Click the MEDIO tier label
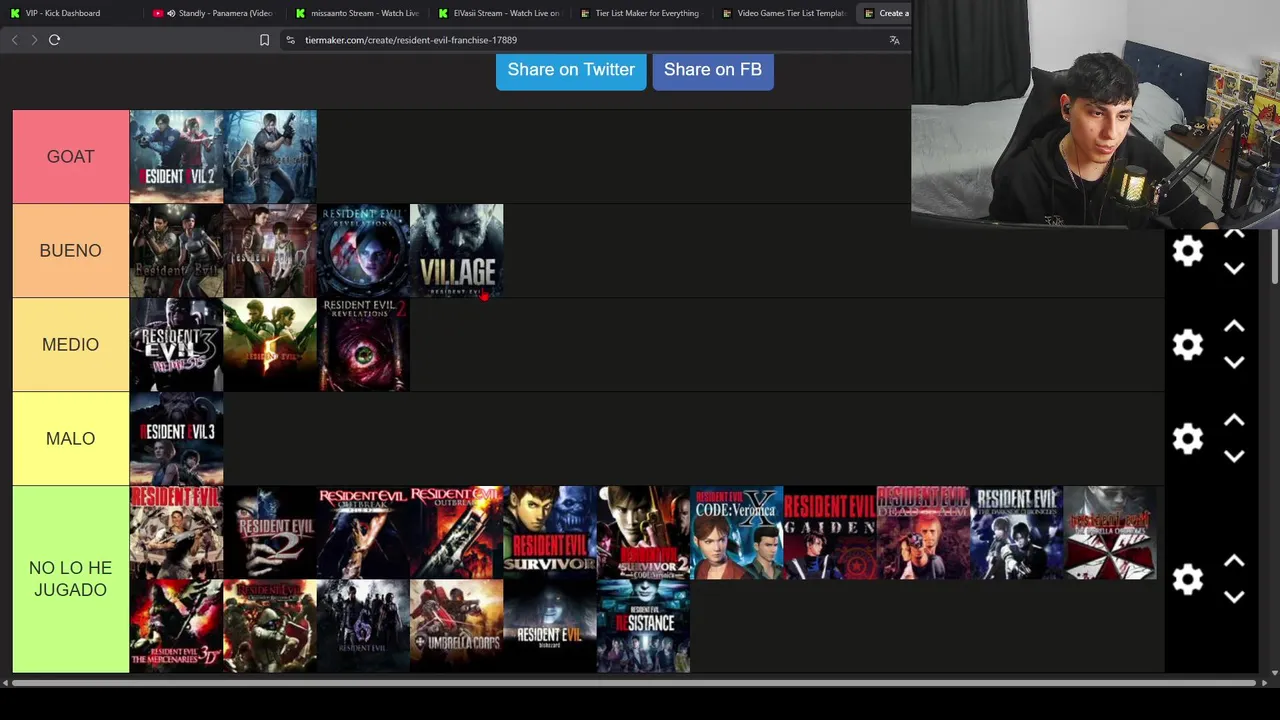 (71, 345)
